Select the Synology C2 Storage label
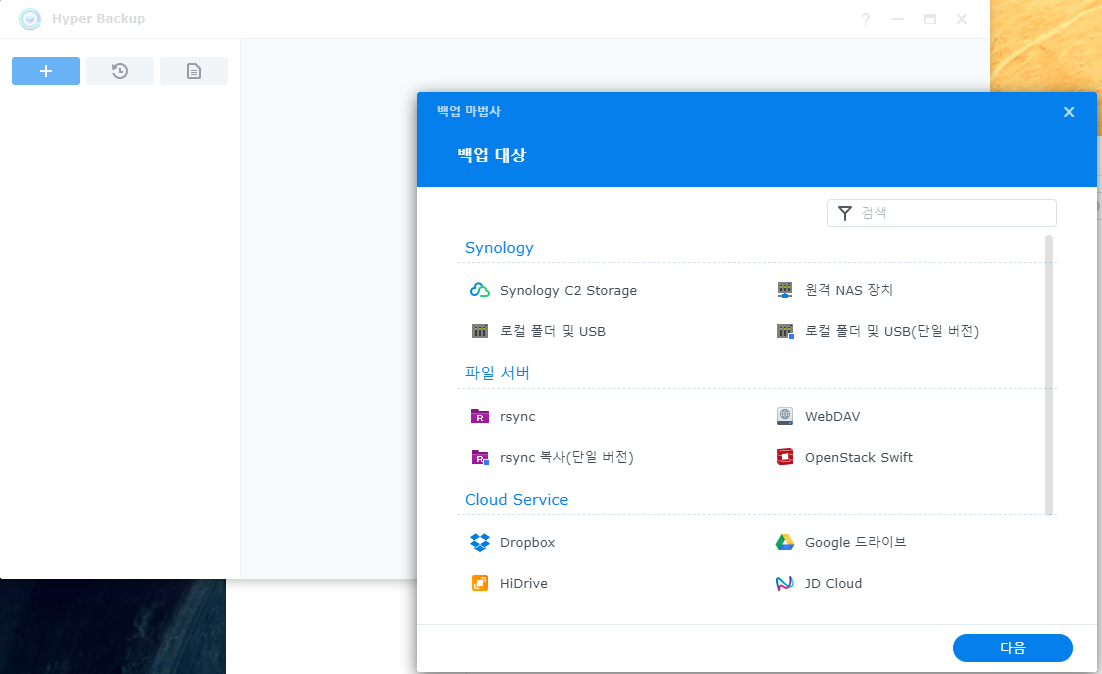 click(568, 290)
